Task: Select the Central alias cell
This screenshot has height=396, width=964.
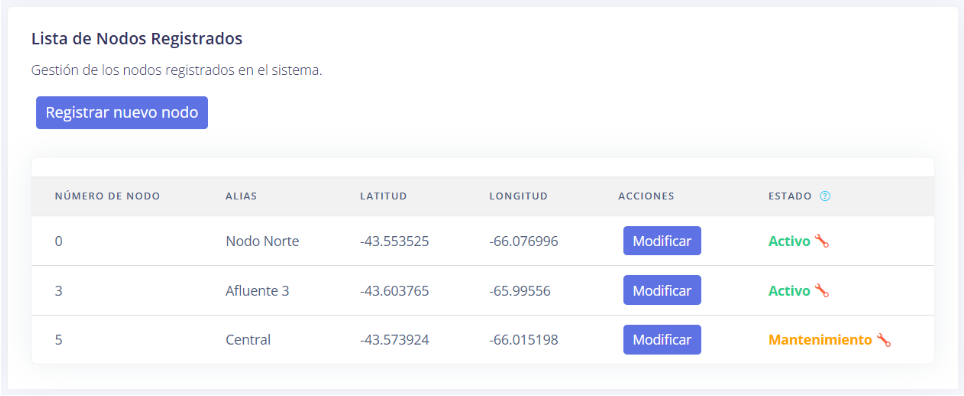Action: (x=248, y=339)
